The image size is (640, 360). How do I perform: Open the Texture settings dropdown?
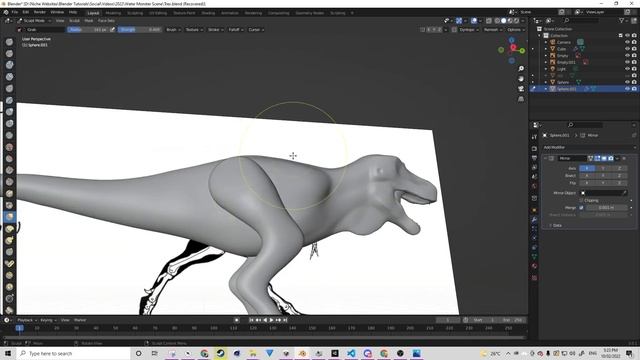pyautogui.click(x=194, y=30)
